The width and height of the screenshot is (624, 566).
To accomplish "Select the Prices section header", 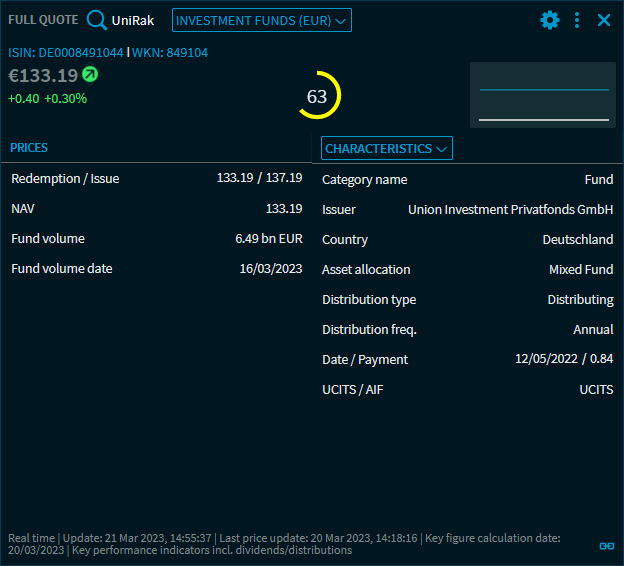I will tap(29, 148).
